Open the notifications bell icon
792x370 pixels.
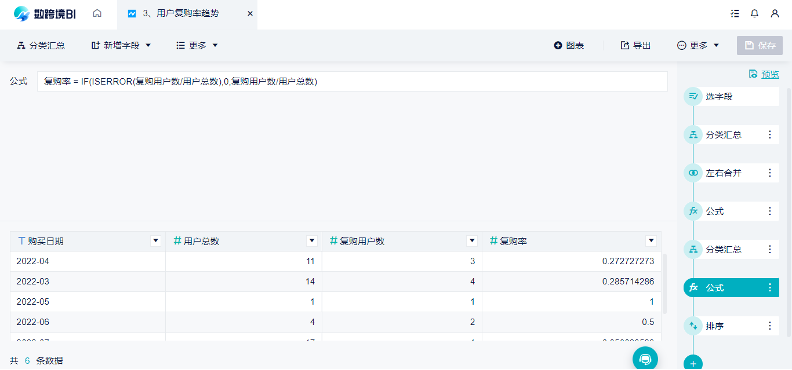pyautogui.click(x=755, y=14)
